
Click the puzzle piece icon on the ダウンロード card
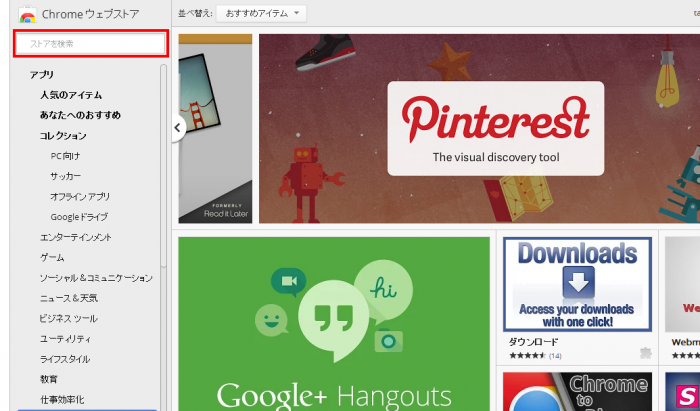[645, 353]
